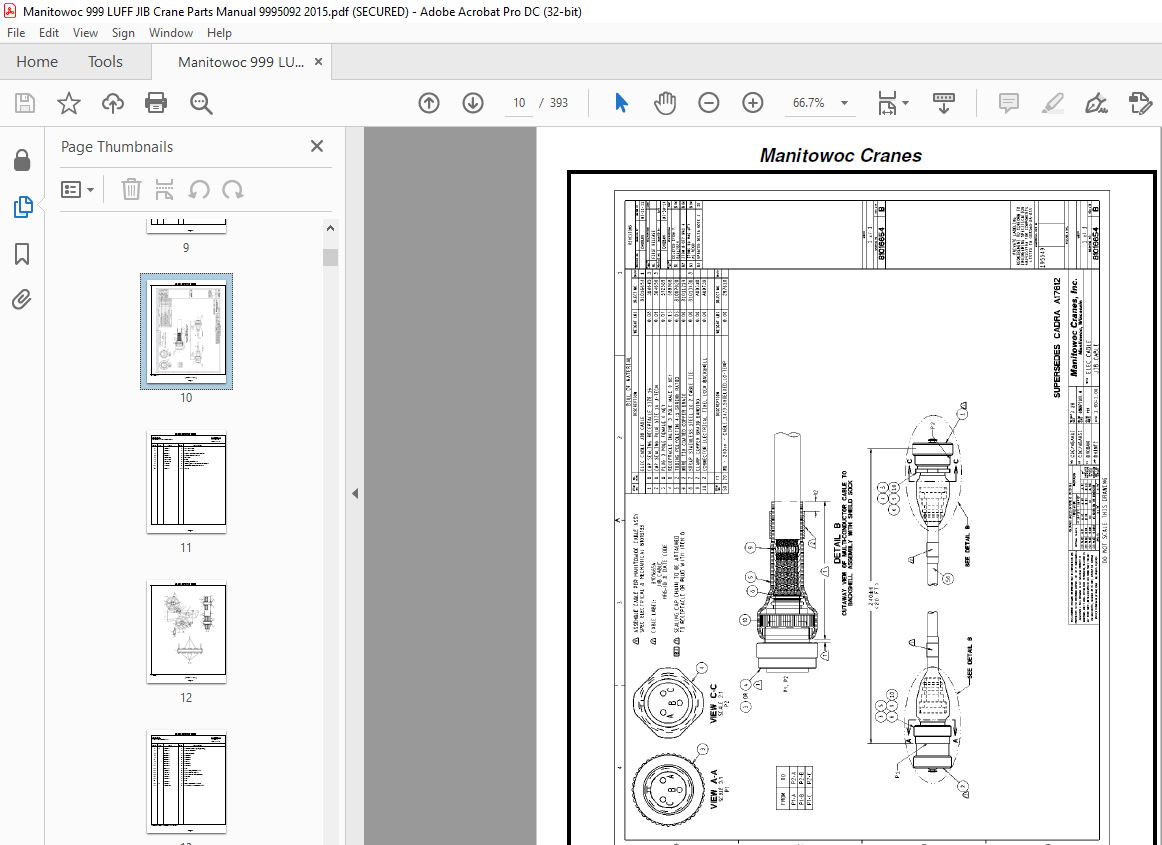
Task: Open the security lock panel icon
Action: [x=22, y=160]
